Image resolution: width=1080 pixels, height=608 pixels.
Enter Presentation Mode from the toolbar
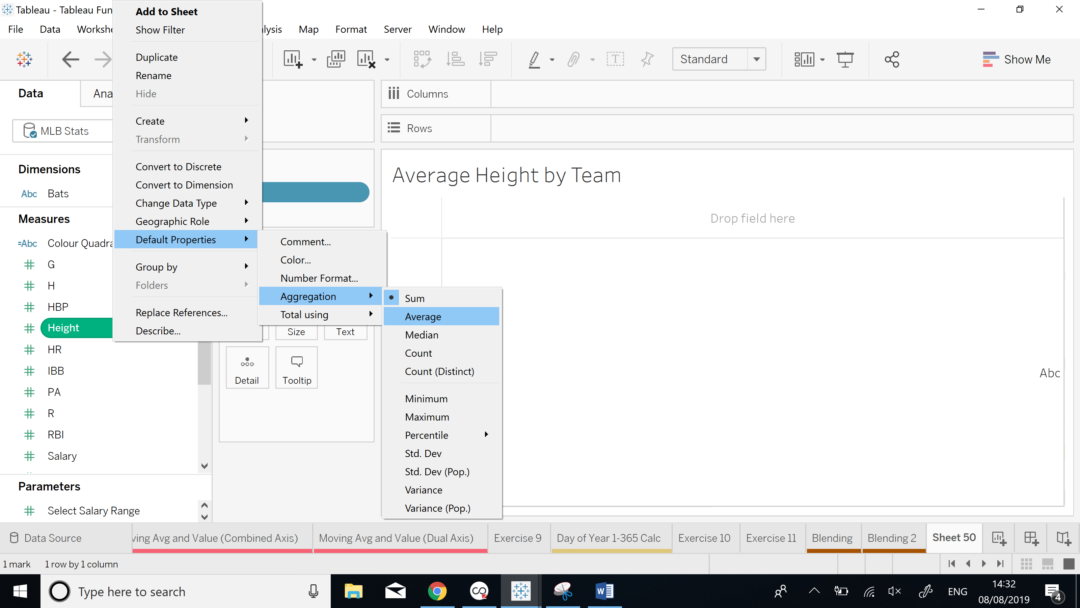click(845, 59)
